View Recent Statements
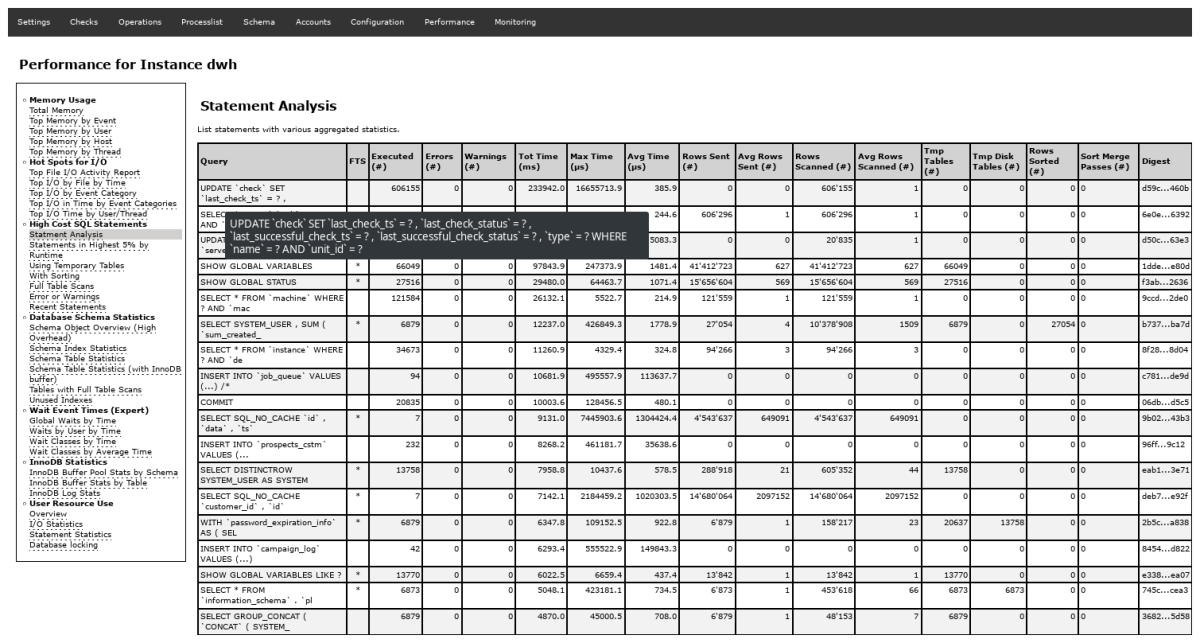 click(68, 306)
